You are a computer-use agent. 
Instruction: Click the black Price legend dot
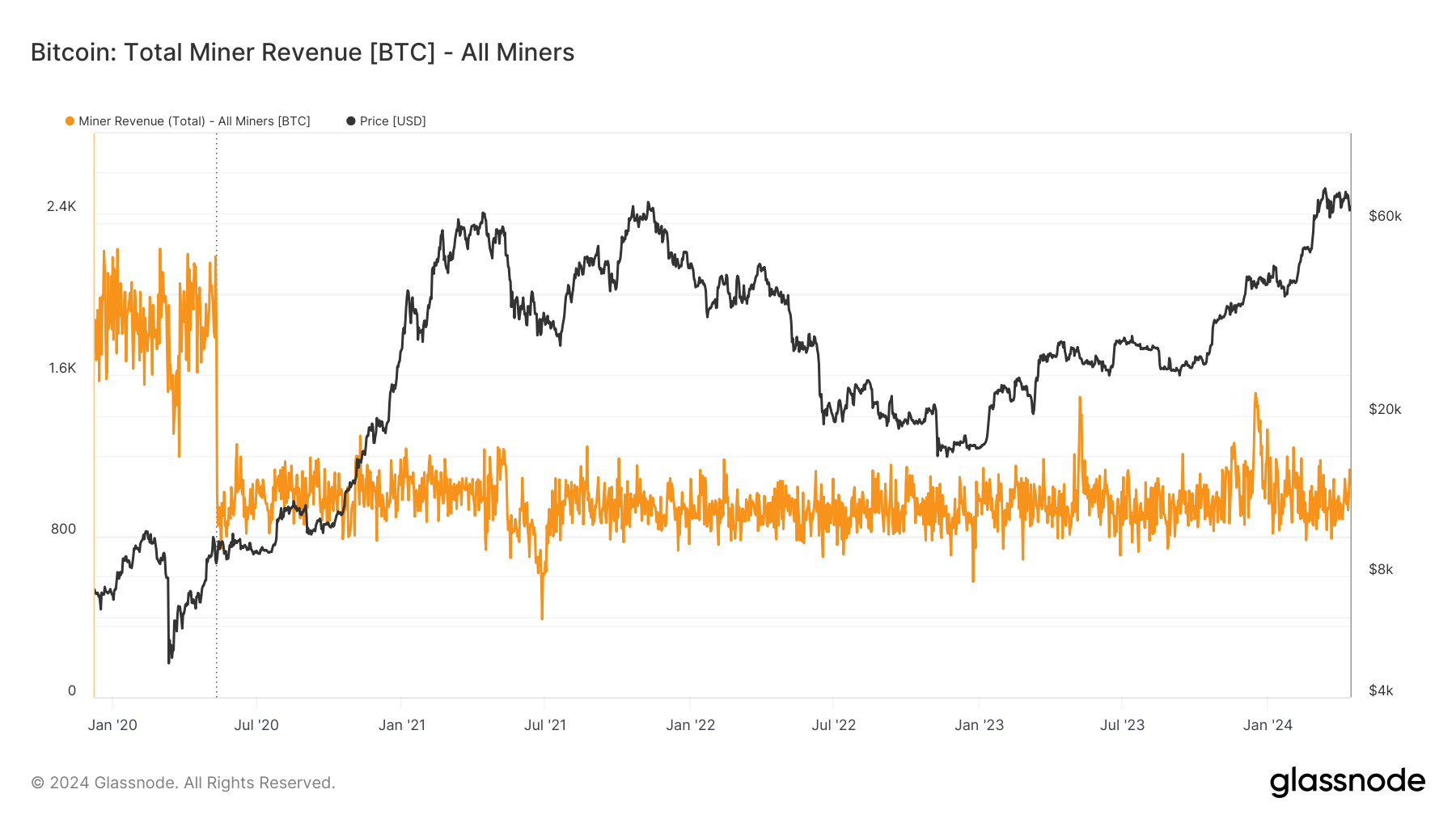pos(351,121)
